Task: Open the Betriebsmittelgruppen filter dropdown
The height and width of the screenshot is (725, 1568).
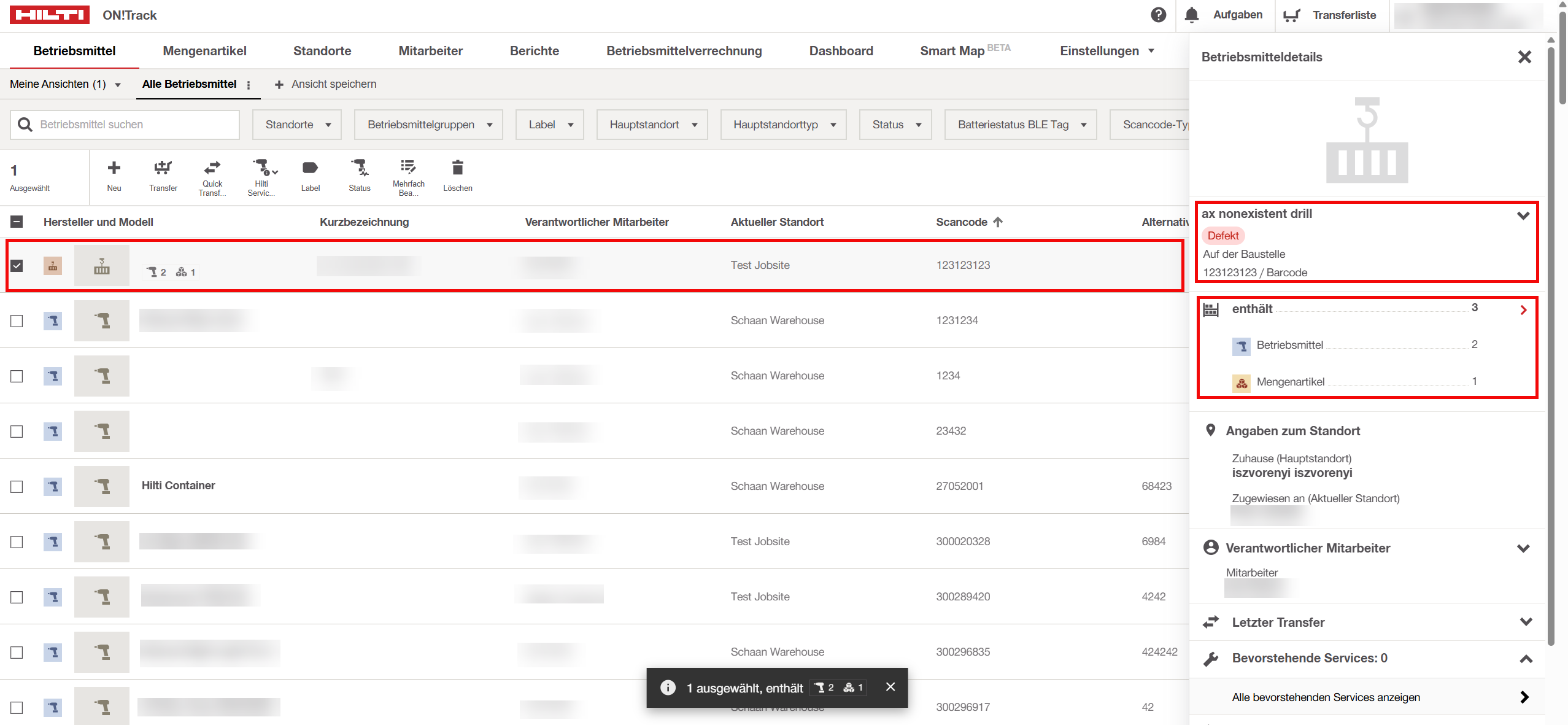Action: (x=428, y=125)
